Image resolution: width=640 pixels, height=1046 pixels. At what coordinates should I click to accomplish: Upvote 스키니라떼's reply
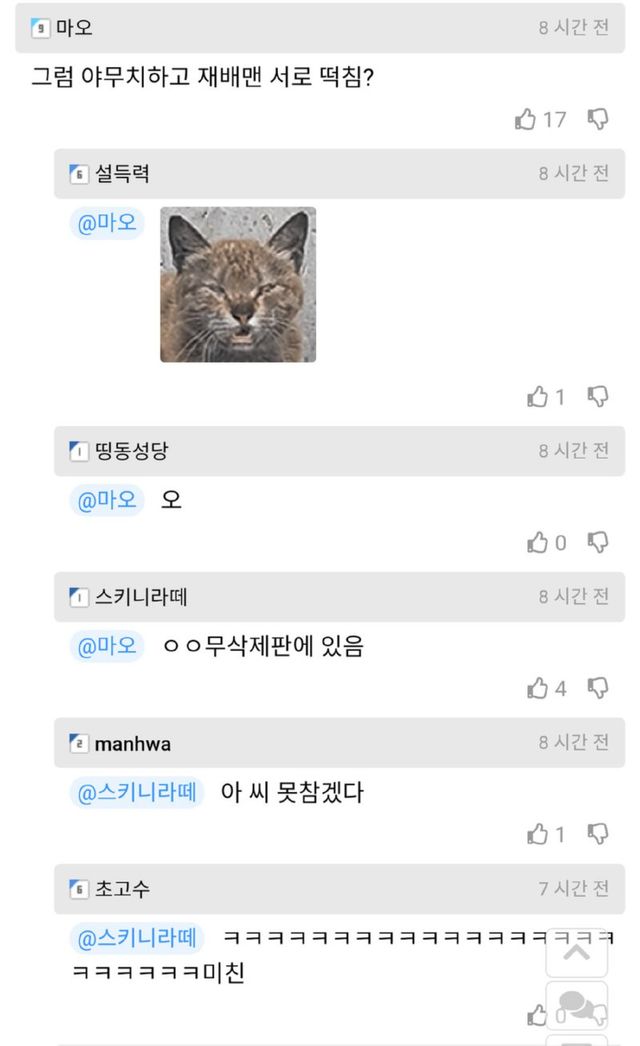pos(538,689)
